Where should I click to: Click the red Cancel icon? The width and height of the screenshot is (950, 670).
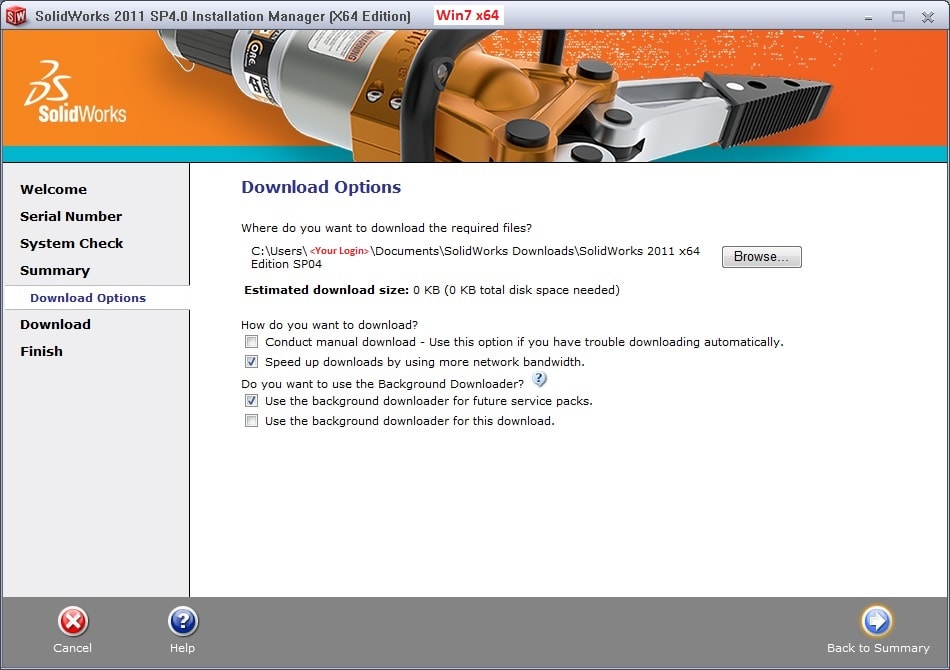[x=72, y=622]
